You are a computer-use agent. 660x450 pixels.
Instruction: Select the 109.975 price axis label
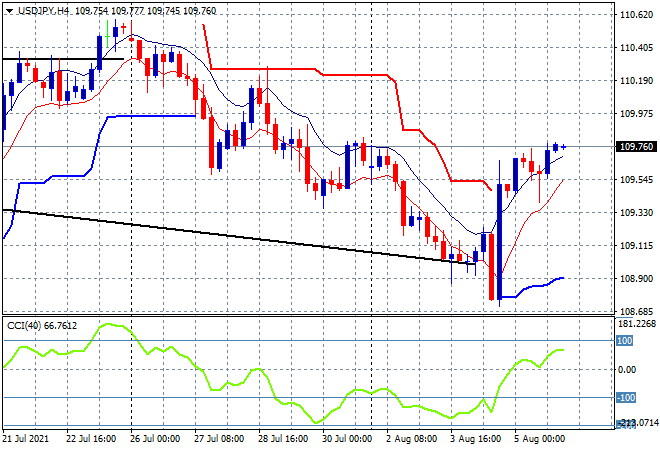(636, 113)
